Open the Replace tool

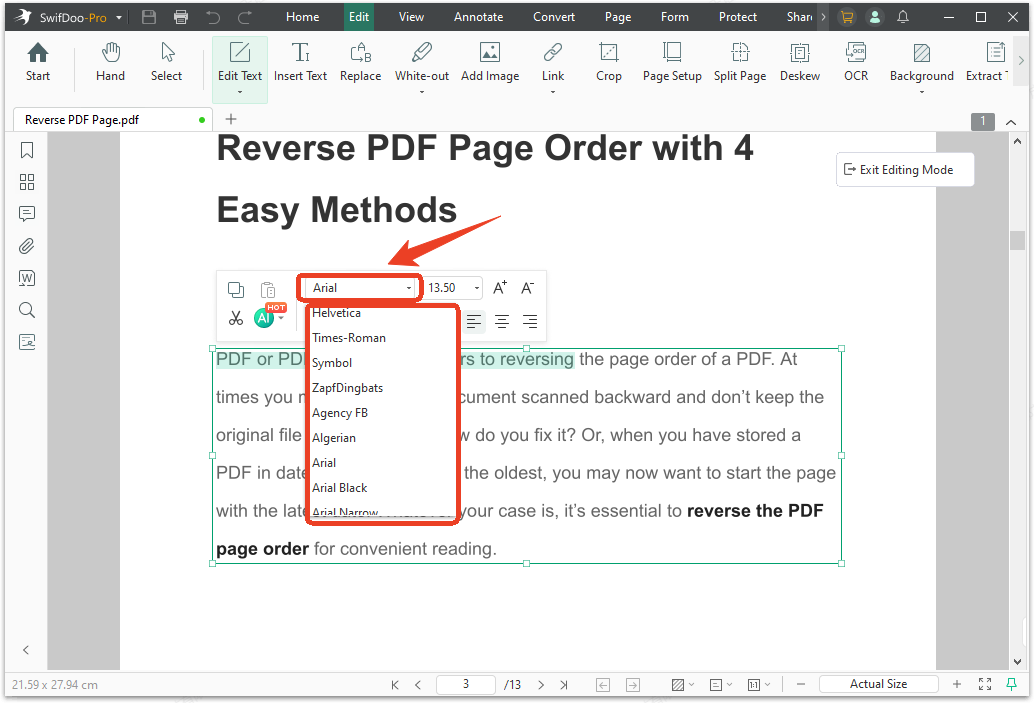(x=360, y=62)
